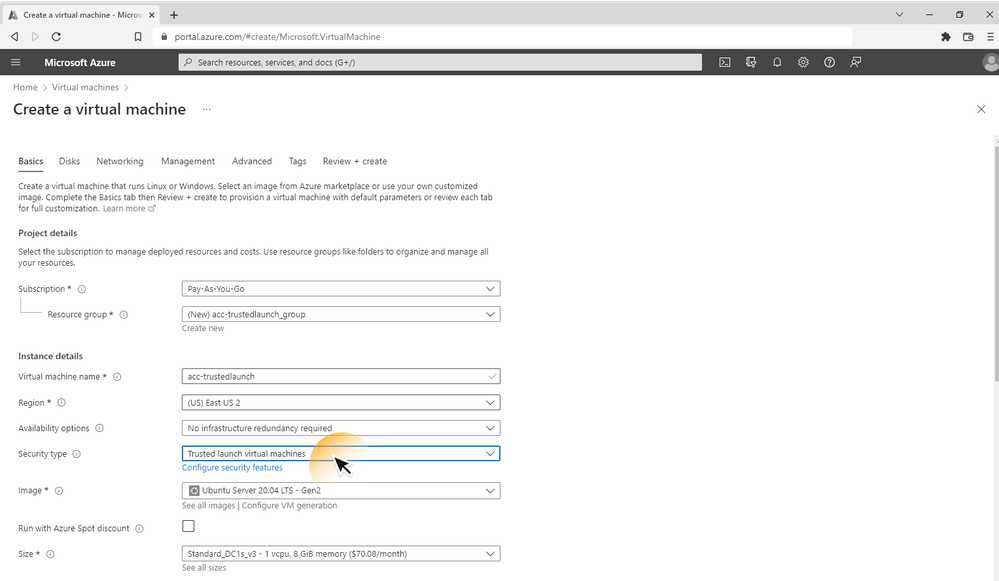Viewport: 999px width, 581px height.
Task: Click the See all images link
Action: 208,505
